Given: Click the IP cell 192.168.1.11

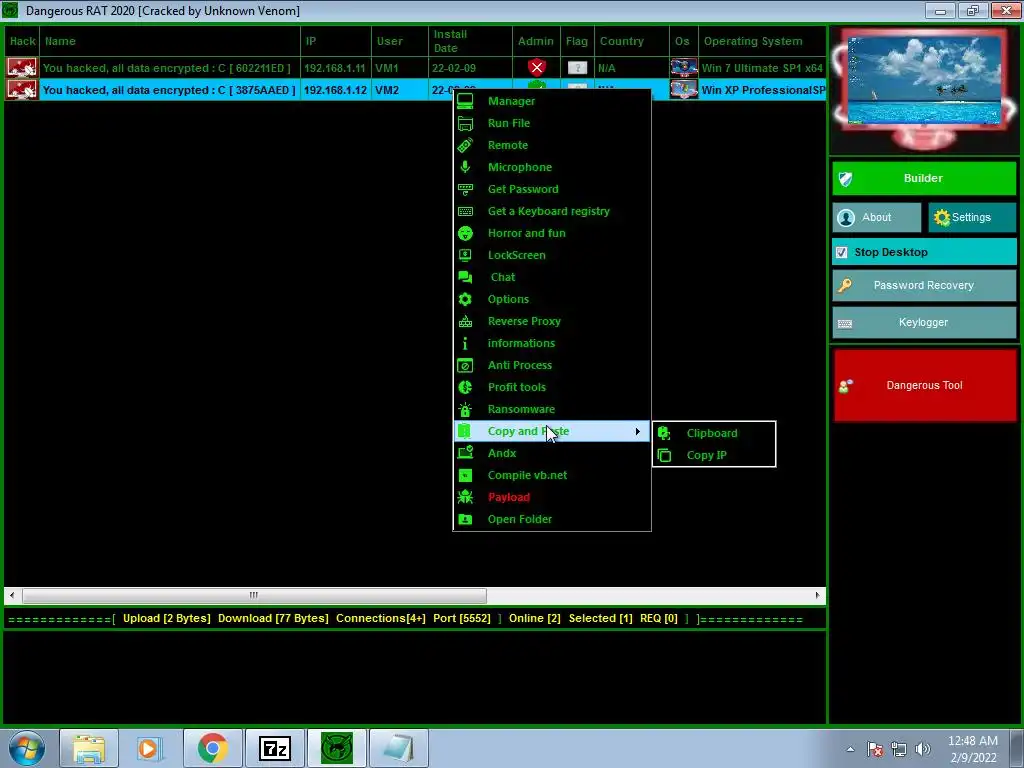Looking at the screenshot, I should [x=335, y=68].
